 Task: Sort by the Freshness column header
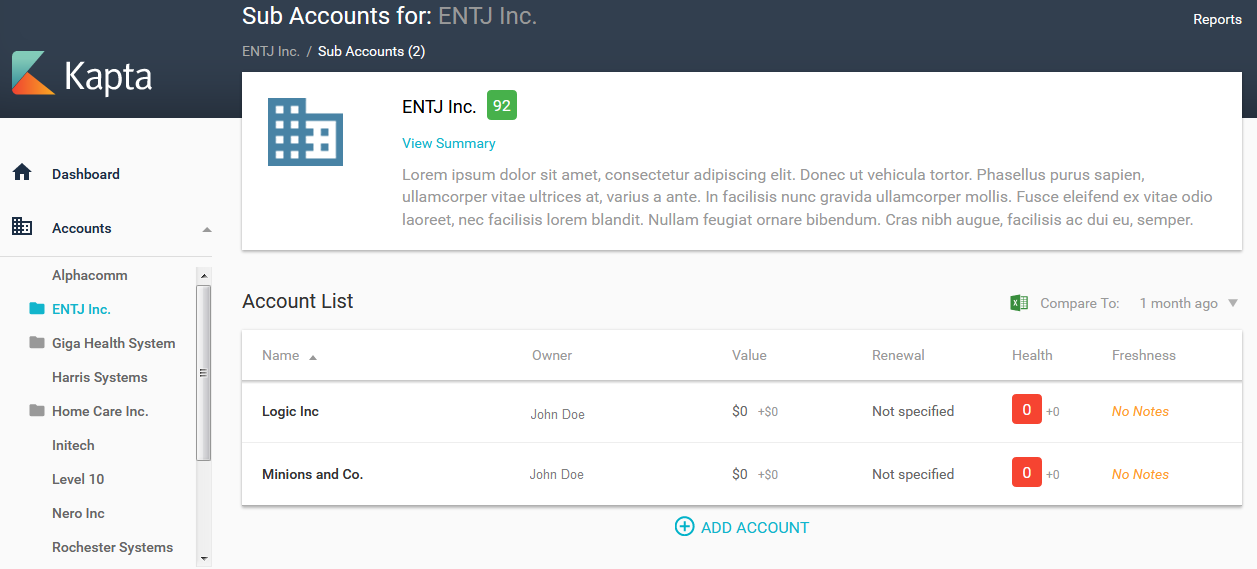coord(1144,355)
